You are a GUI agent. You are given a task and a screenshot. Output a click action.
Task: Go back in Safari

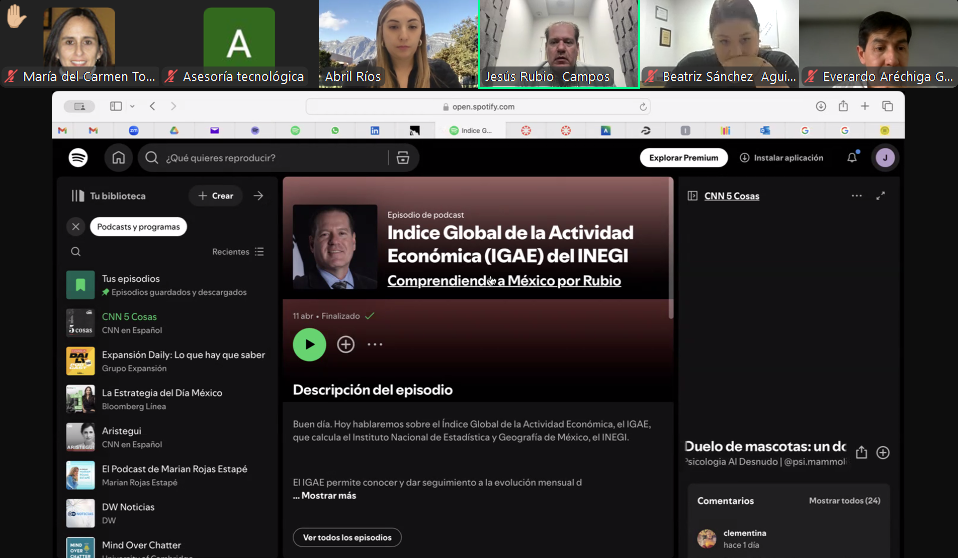coord(152,106)
